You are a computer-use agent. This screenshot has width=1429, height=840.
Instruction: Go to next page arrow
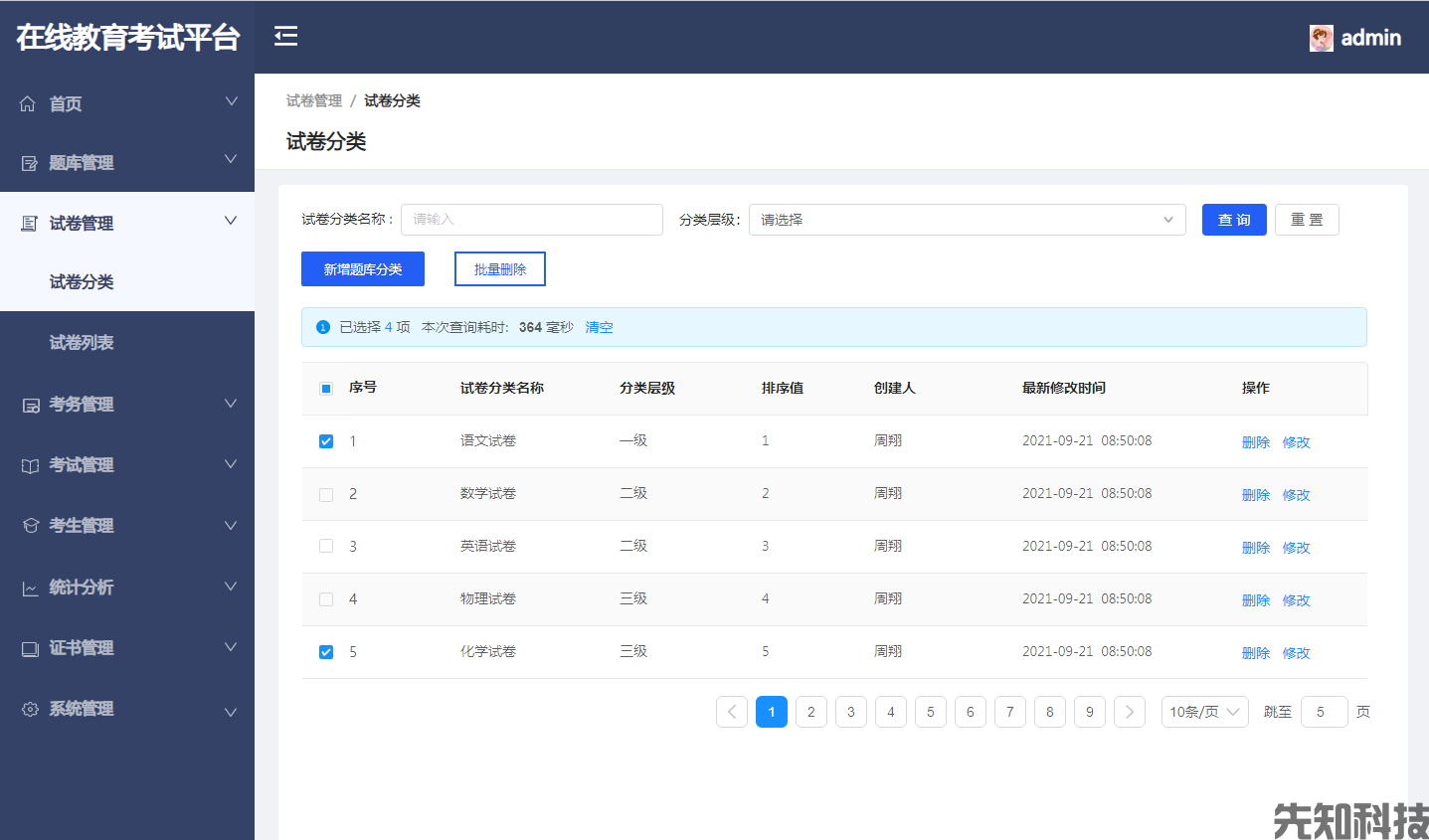click(x=1130, y=712)
